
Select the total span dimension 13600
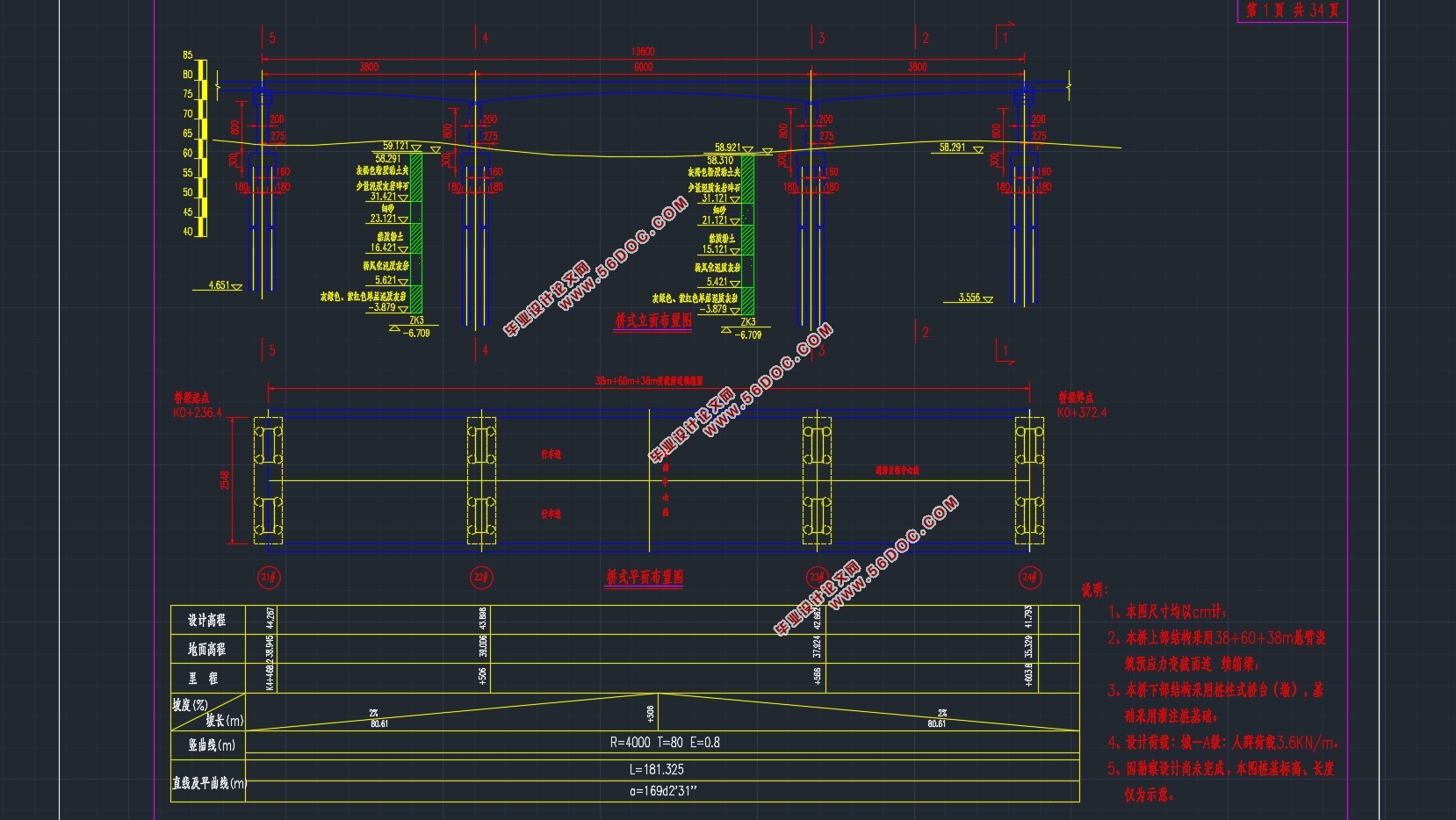(x=643, y=52)
